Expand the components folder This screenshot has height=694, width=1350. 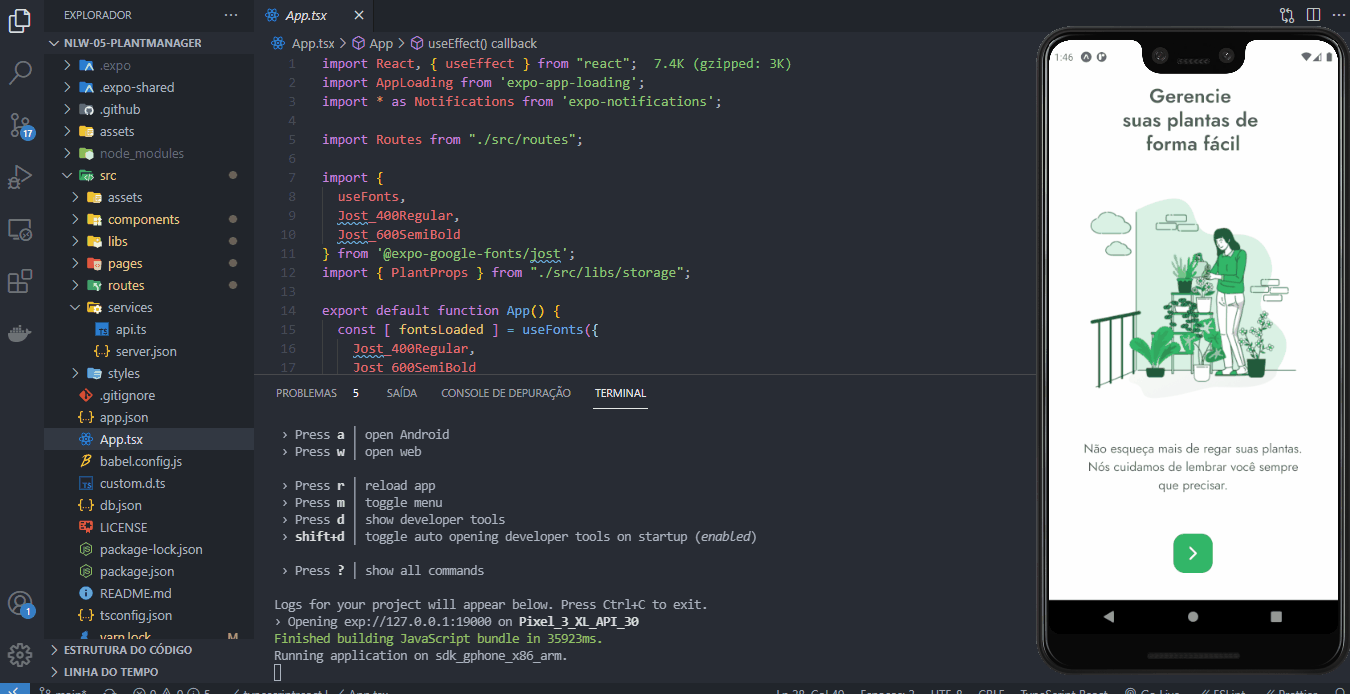coord(149,219)
